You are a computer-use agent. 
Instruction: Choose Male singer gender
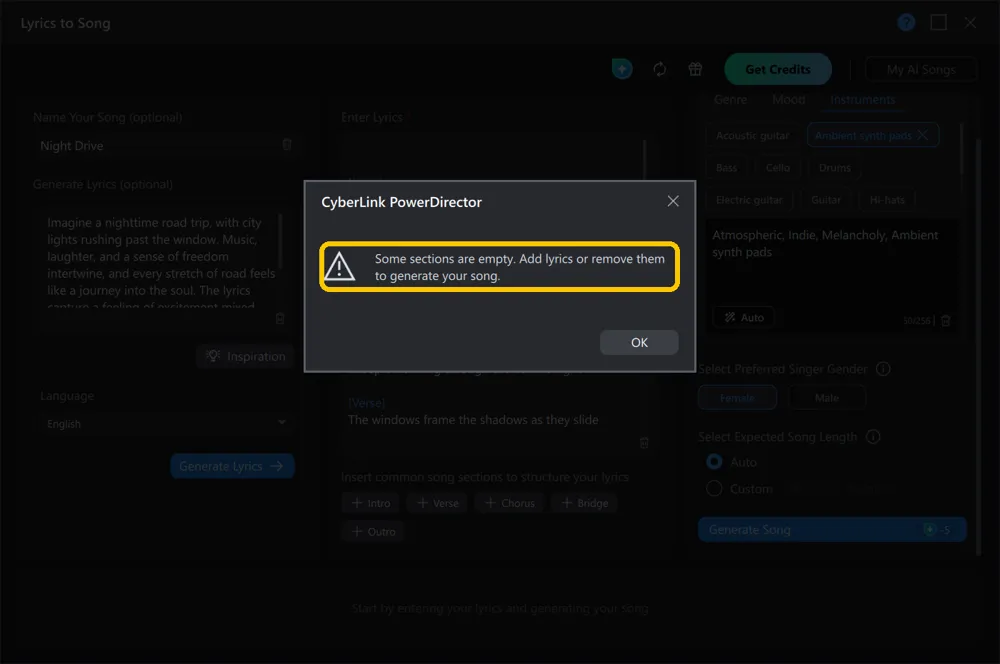(827, 398)
